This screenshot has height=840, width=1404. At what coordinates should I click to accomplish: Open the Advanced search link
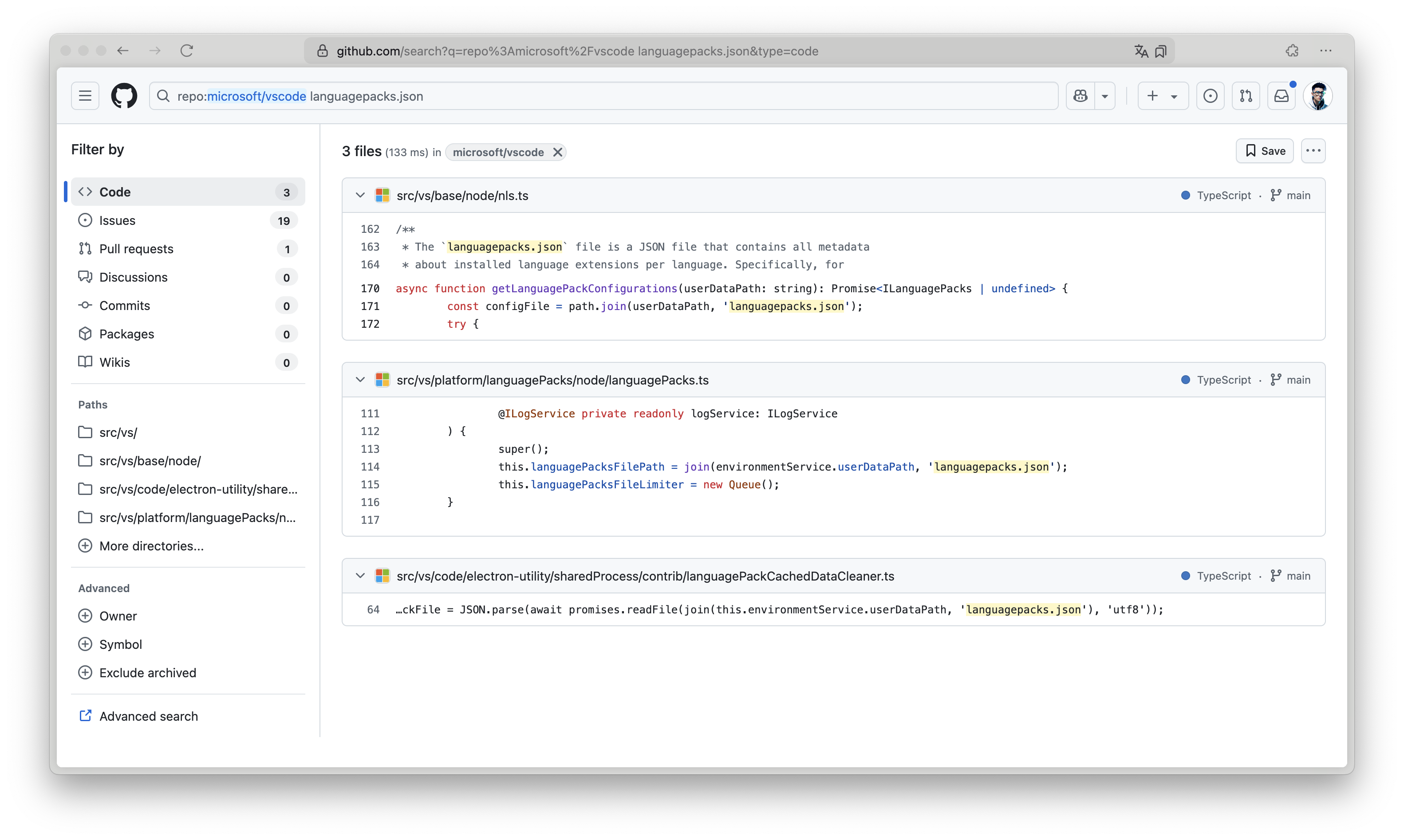coord(148,716)
